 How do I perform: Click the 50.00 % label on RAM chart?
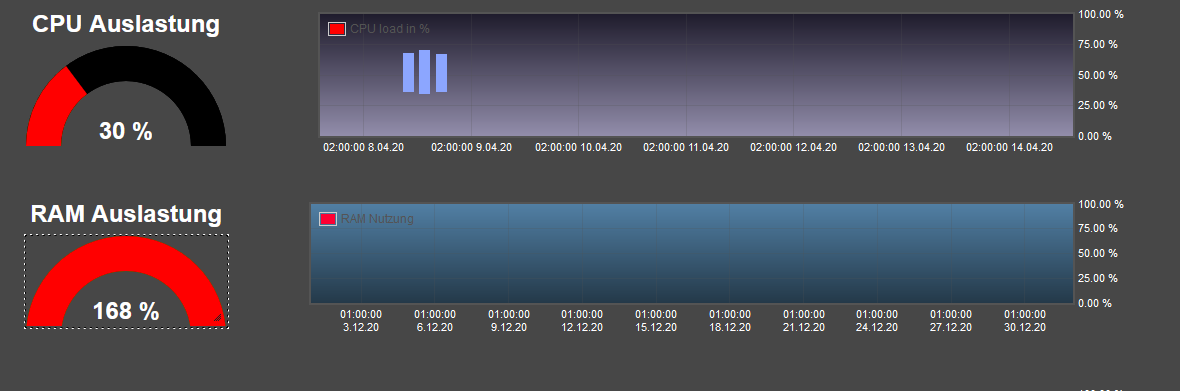1098,253
